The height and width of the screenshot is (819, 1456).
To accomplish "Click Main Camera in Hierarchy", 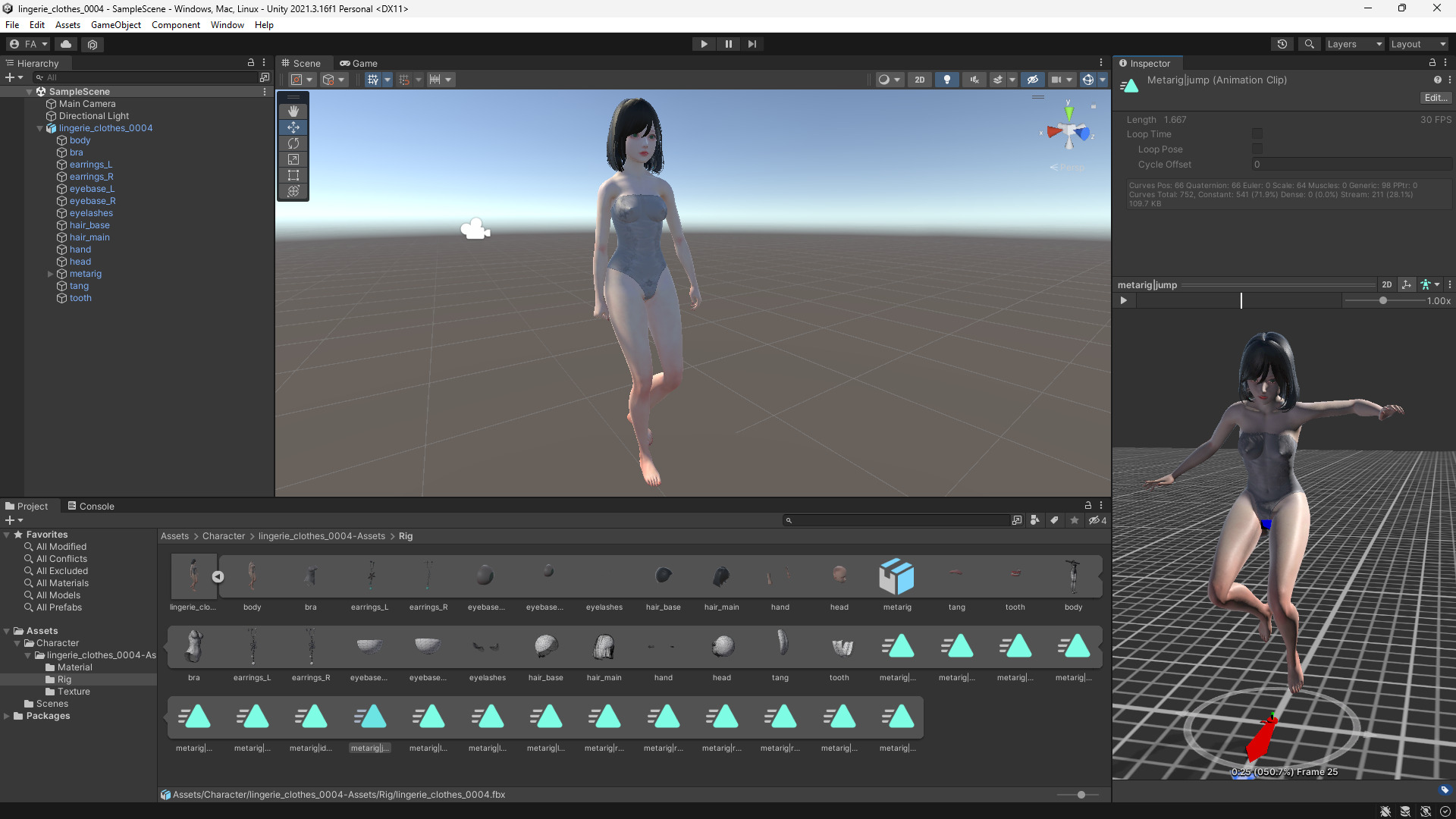I will coord(87,104).
